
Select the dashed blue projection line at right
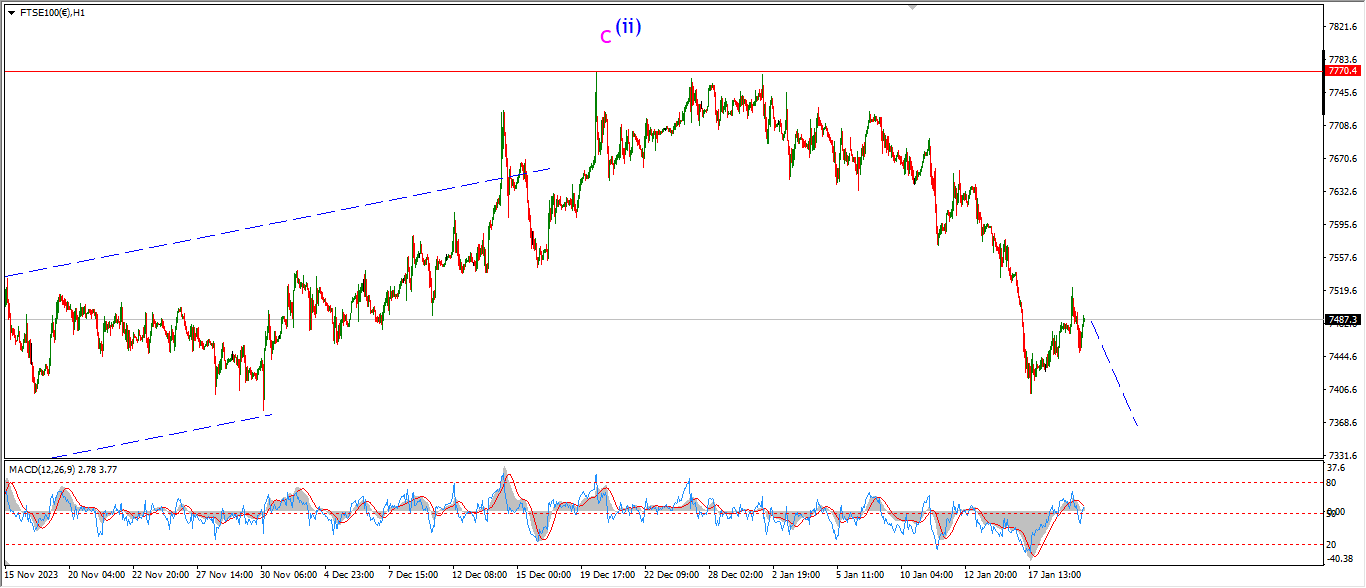coord(1113,373)
